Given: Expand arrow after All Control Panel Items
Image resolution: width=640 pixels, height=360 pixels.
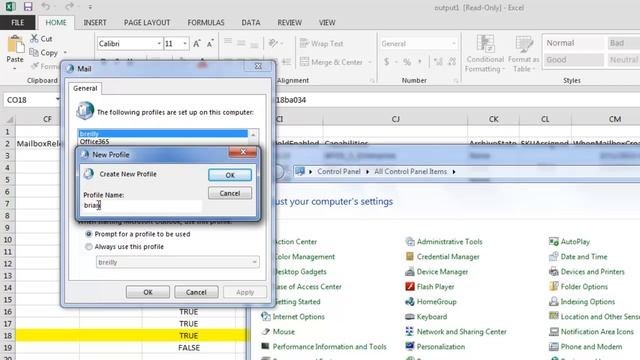Looking at the screenshot, I should click(x=454, y=172).
